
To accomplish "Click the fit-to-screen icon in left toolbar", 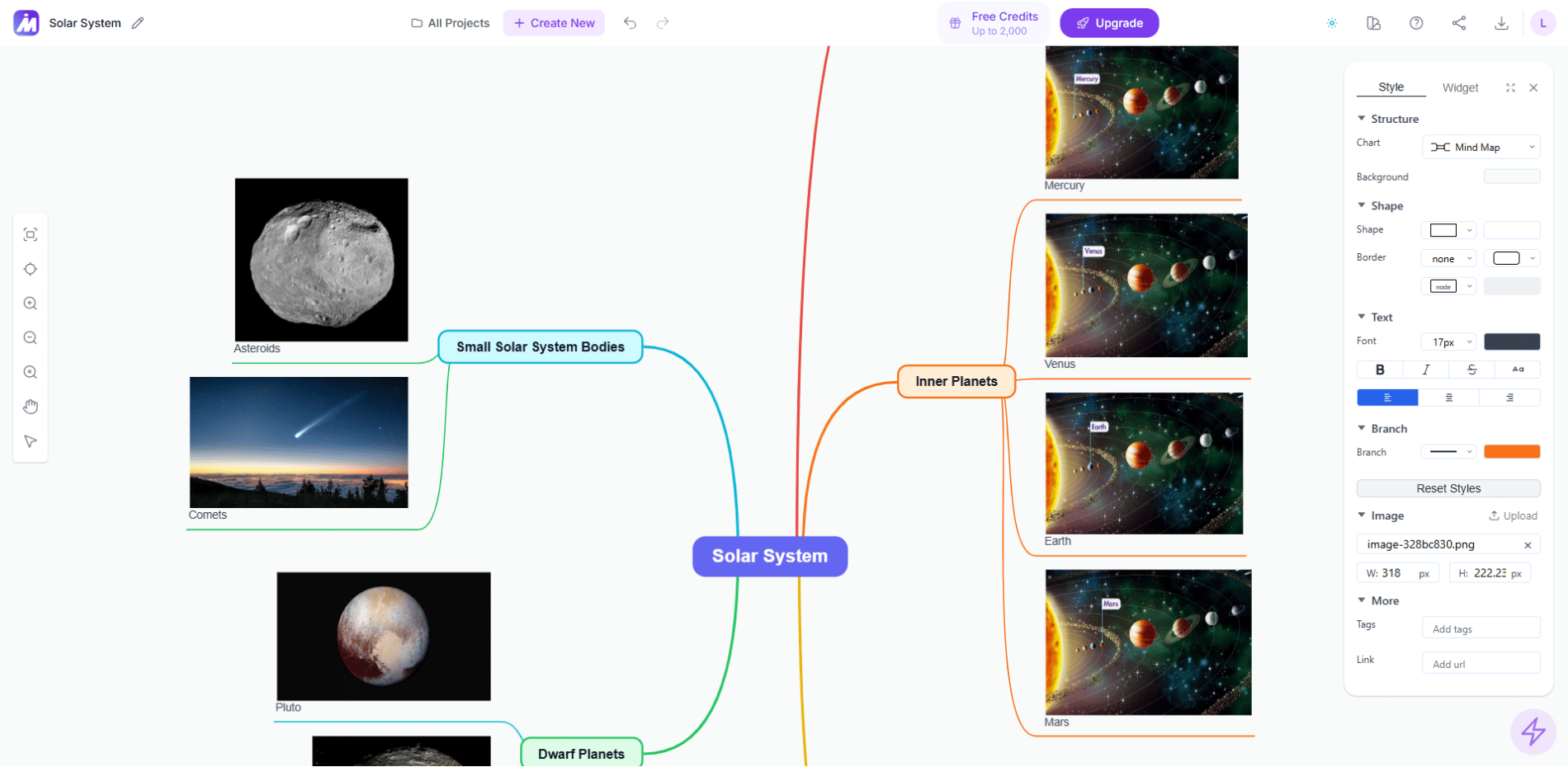I will pyautogui.click(x=31, y=235).
